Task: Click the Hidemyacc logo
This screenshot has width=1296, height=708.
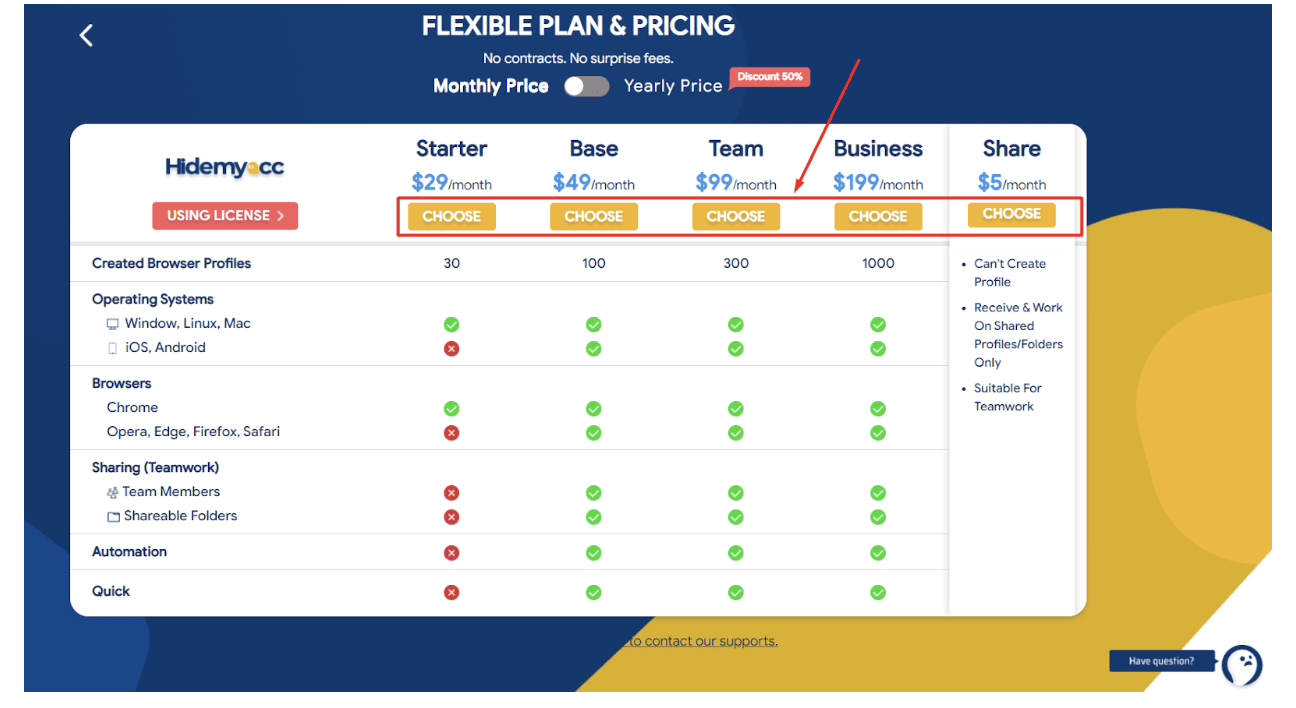Action: tap(225, 168)
